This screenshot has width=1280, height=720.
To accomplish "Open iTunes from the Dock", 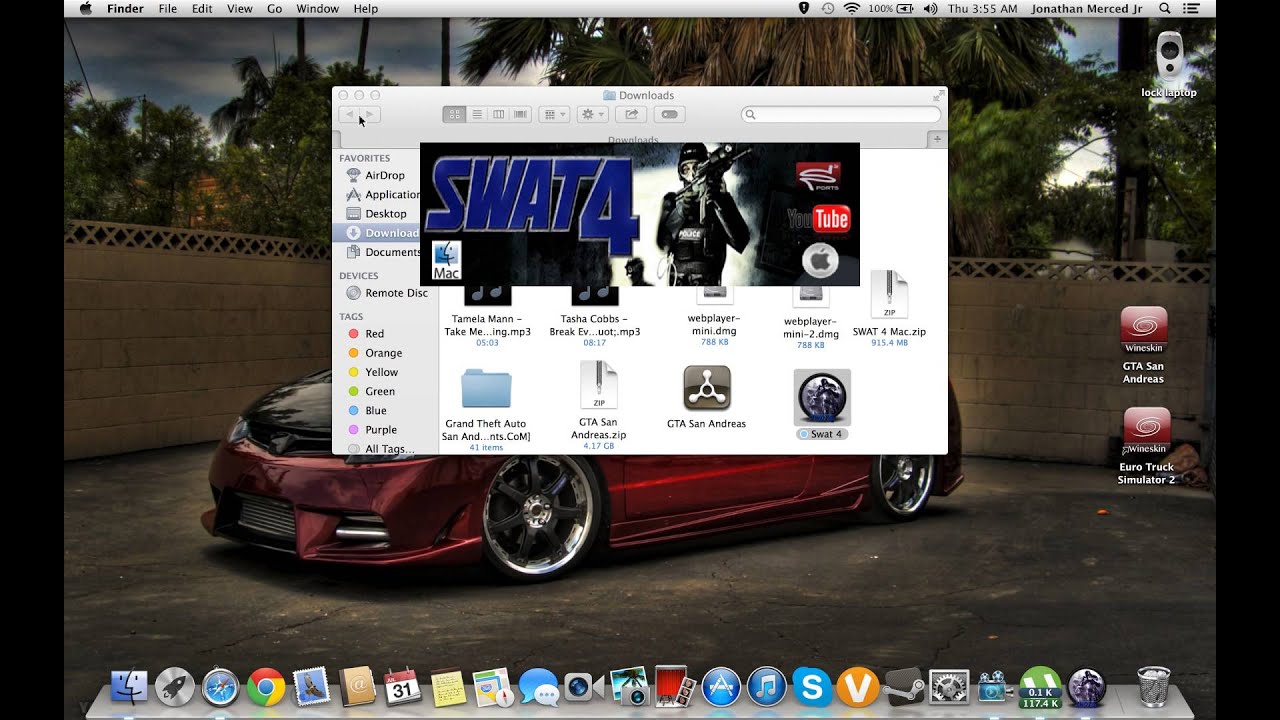I will tap(767, 687).
